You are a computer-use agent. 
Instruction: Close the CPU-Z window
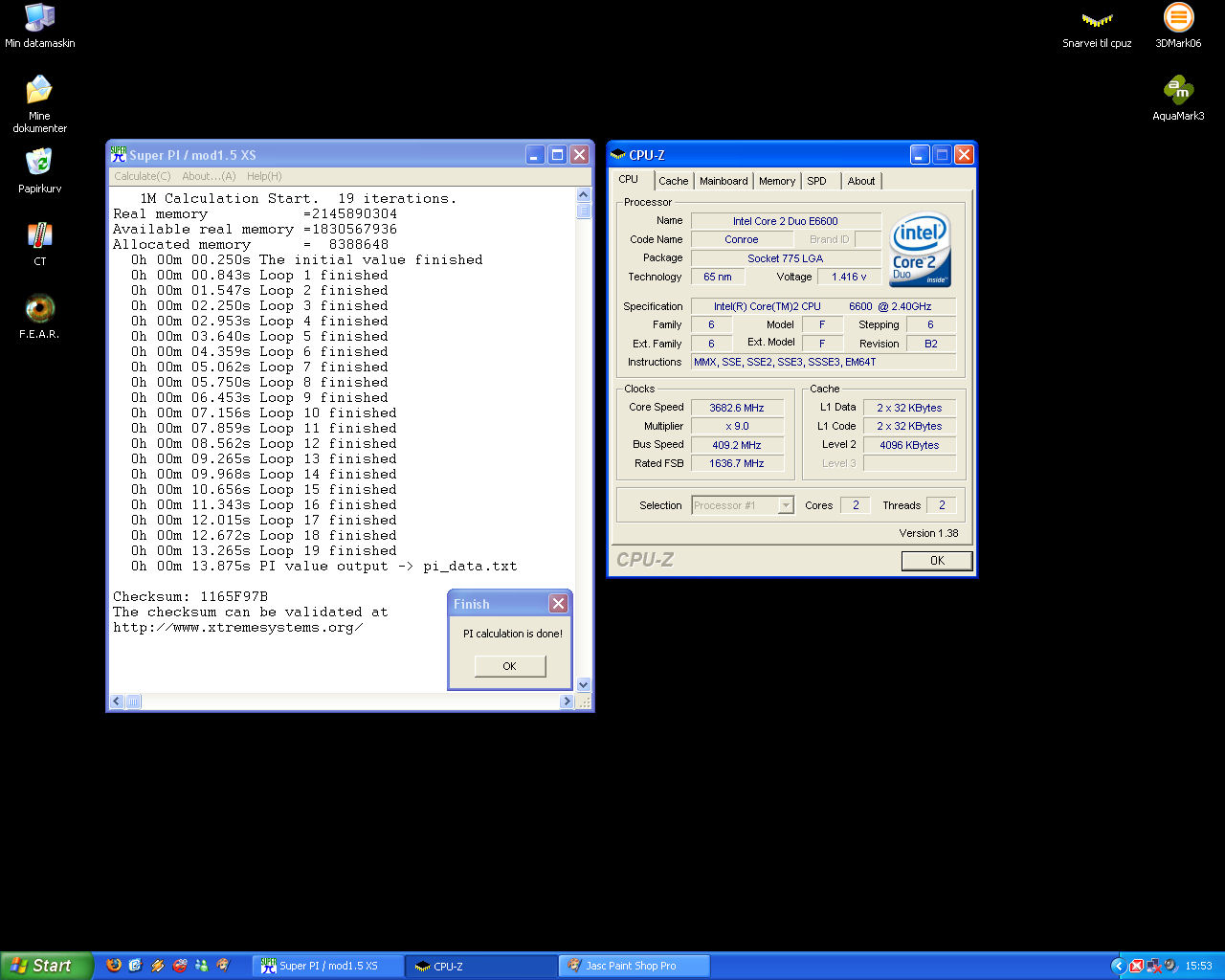click(964, 154)
